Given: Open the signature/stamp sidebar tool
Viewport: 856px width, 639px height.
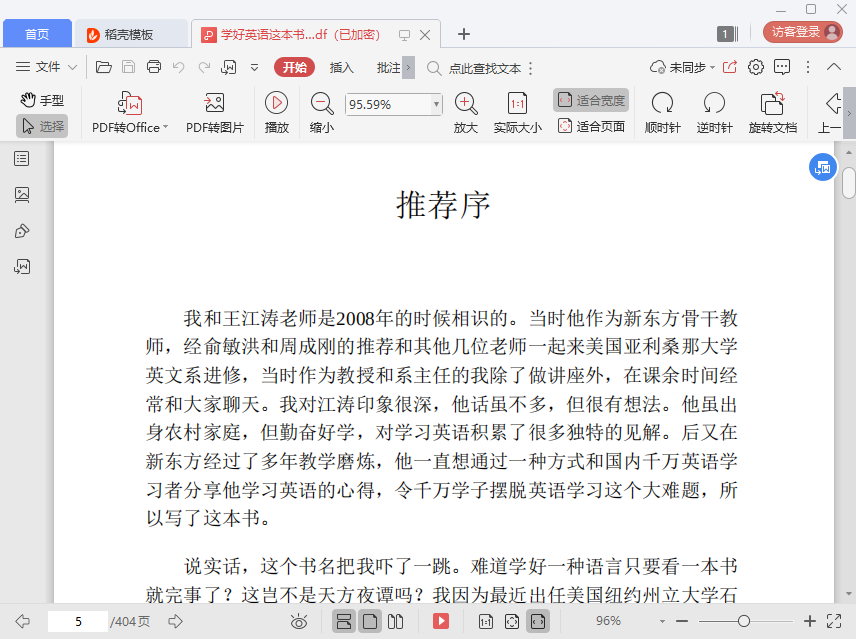Looking at the screenshot, I should pyautogui.click(x=22, y=231).
